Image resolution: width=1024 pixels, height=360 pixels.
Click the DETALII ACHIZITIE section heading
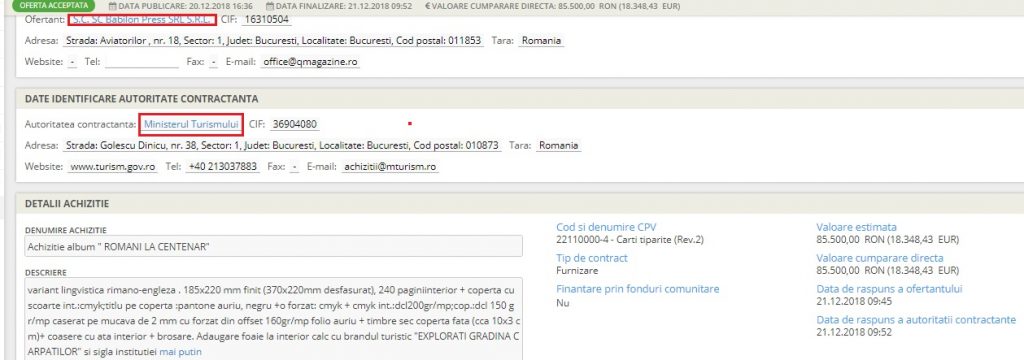pos(67,204)
